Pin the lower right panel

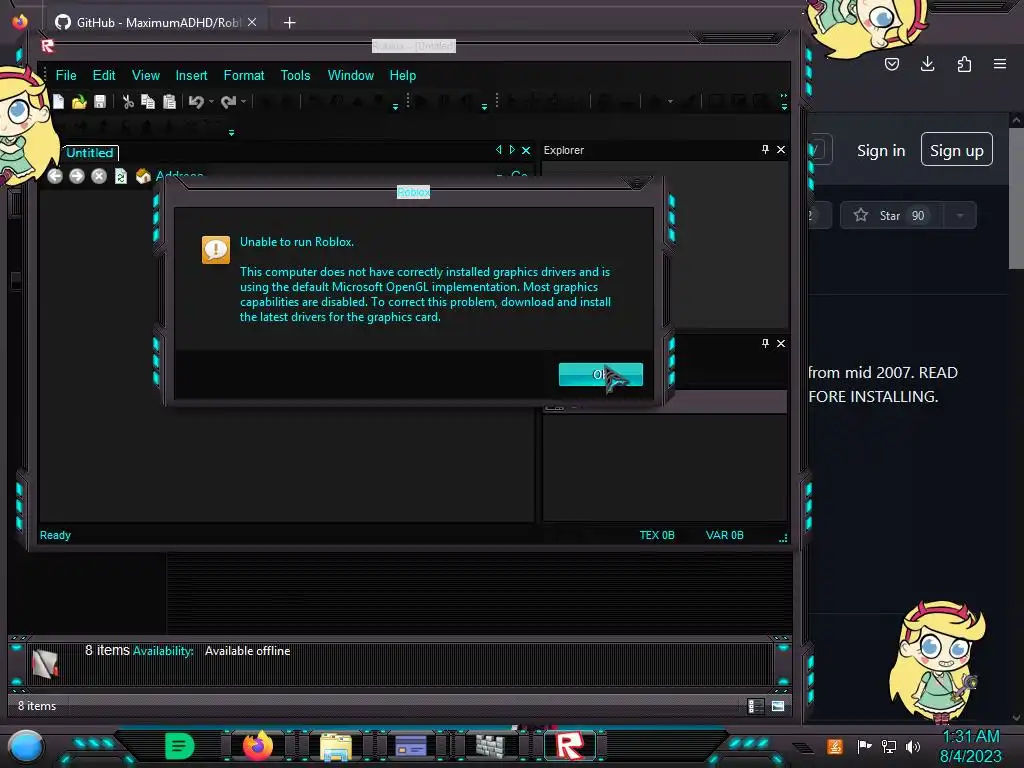pos(765,343)
